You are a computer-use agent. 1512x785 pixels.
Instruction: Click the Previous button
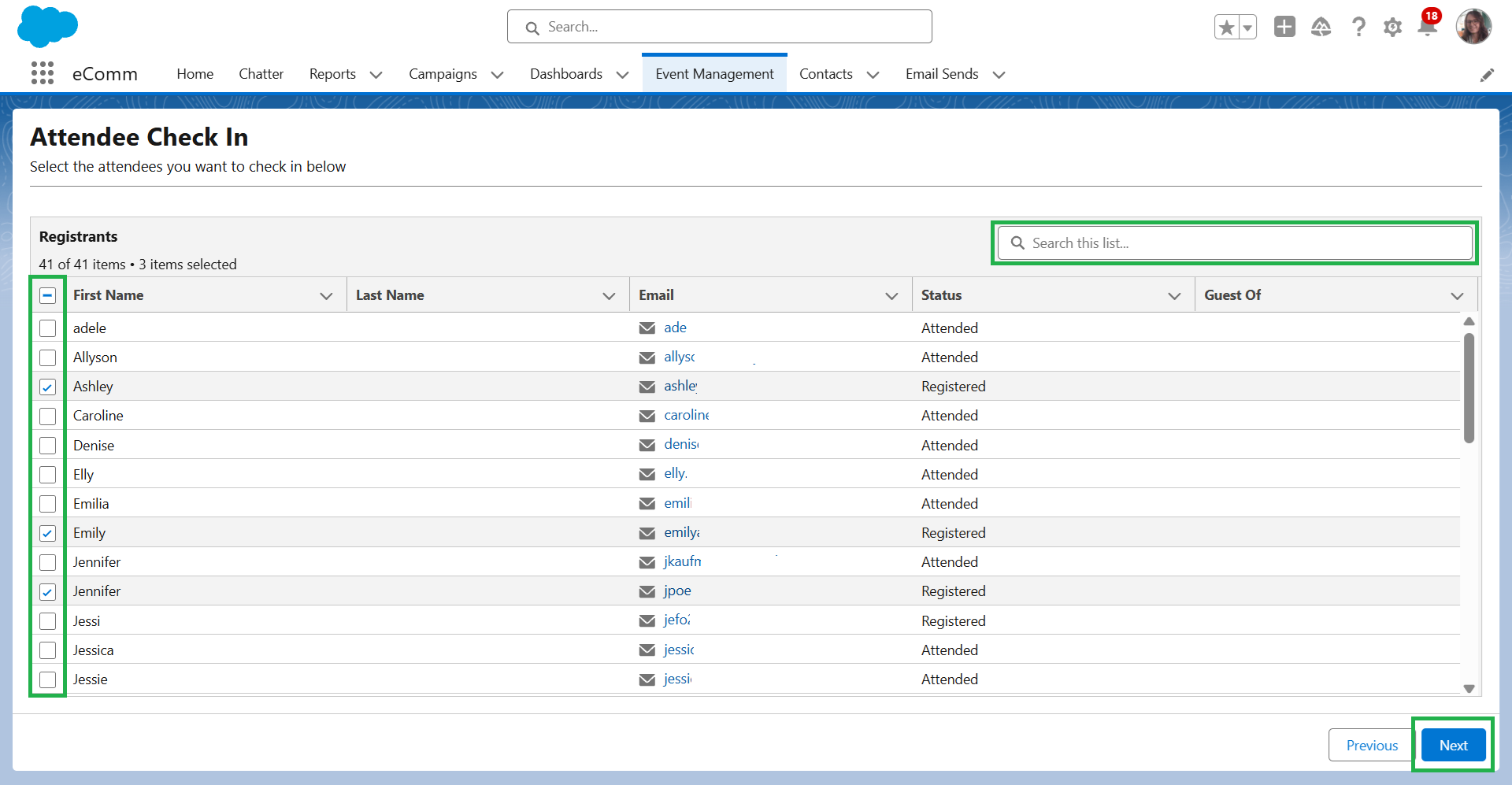click(x=1372, y=745)
